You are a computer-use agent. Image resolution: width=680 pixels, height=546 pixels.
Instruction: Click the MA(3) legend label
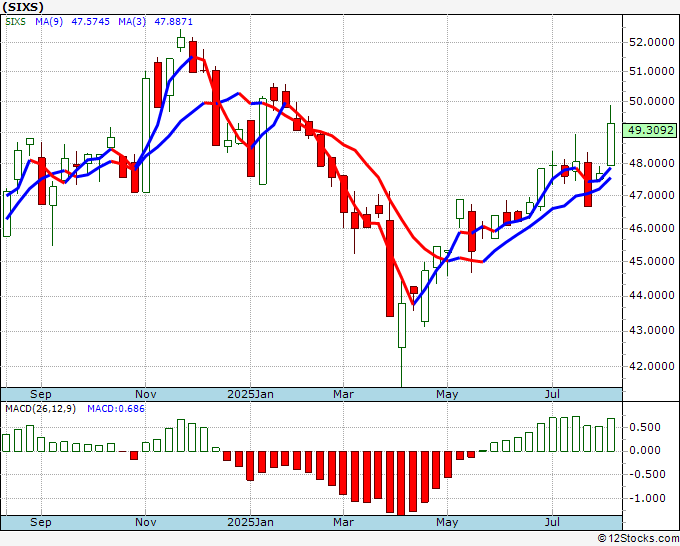pyautogui.click(x=132, y=22)
